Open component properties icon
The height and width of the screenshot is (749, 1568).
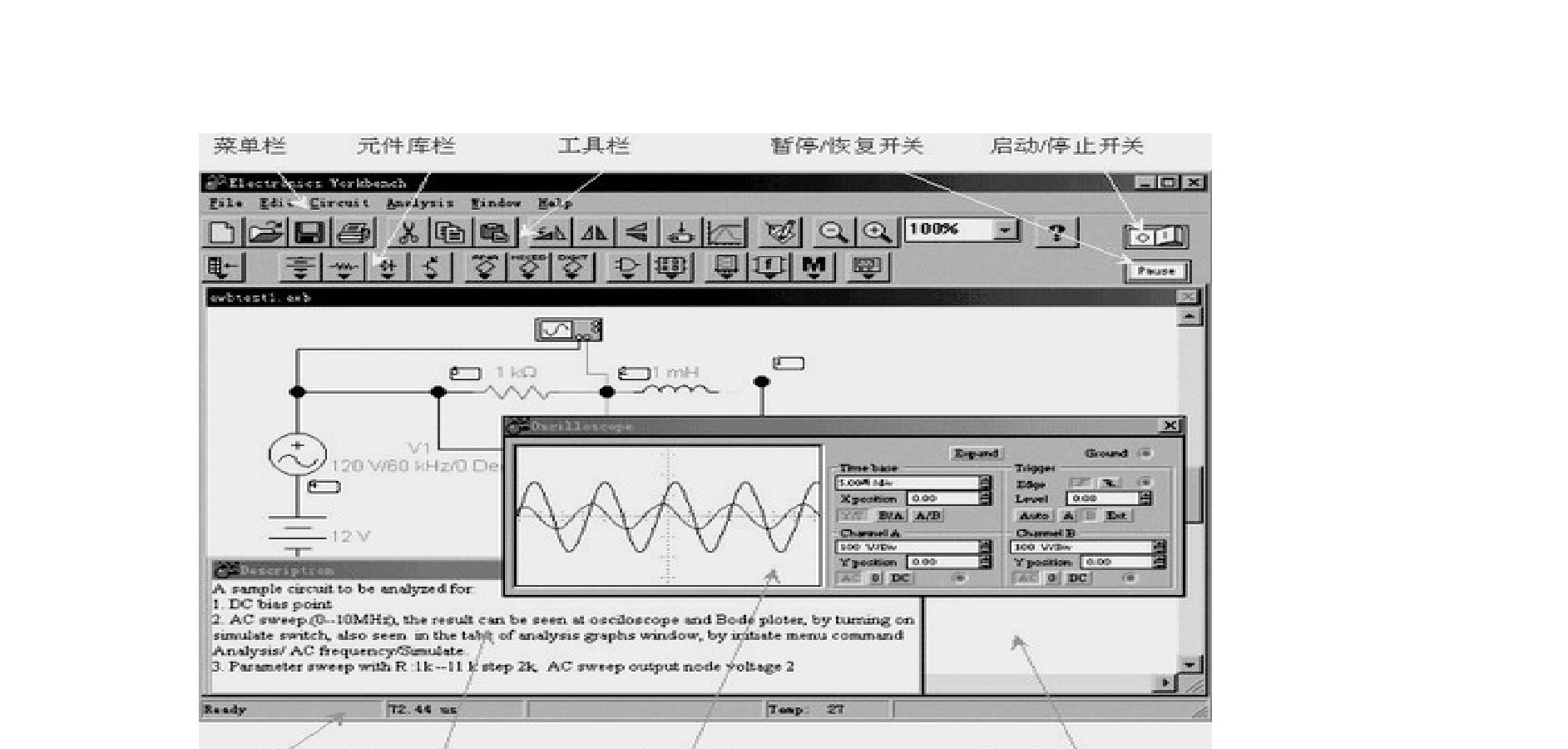point(779,232)
